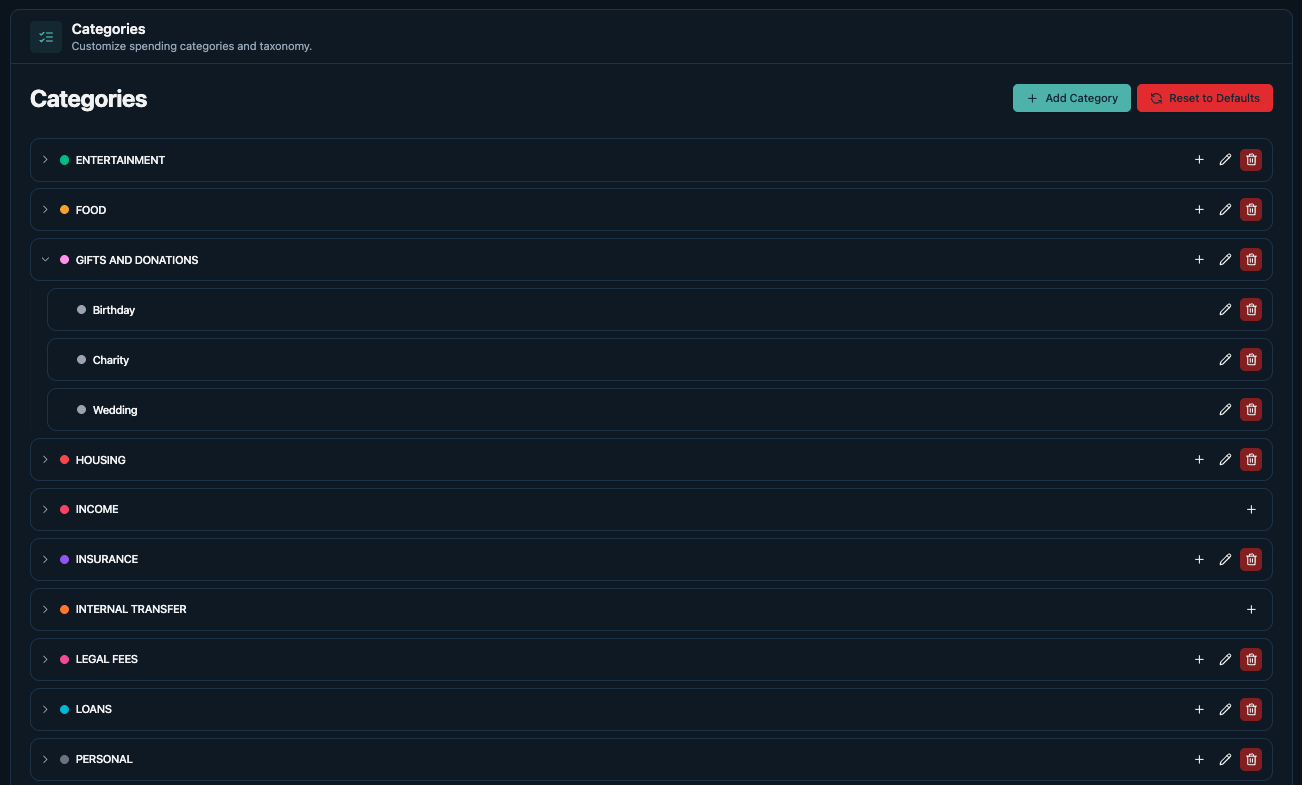Click the pink color dot next to GIFTS AND DONATIONS
Image resolution: width=1302 pixels, height=785 pixels.
[x=64, y=259]
